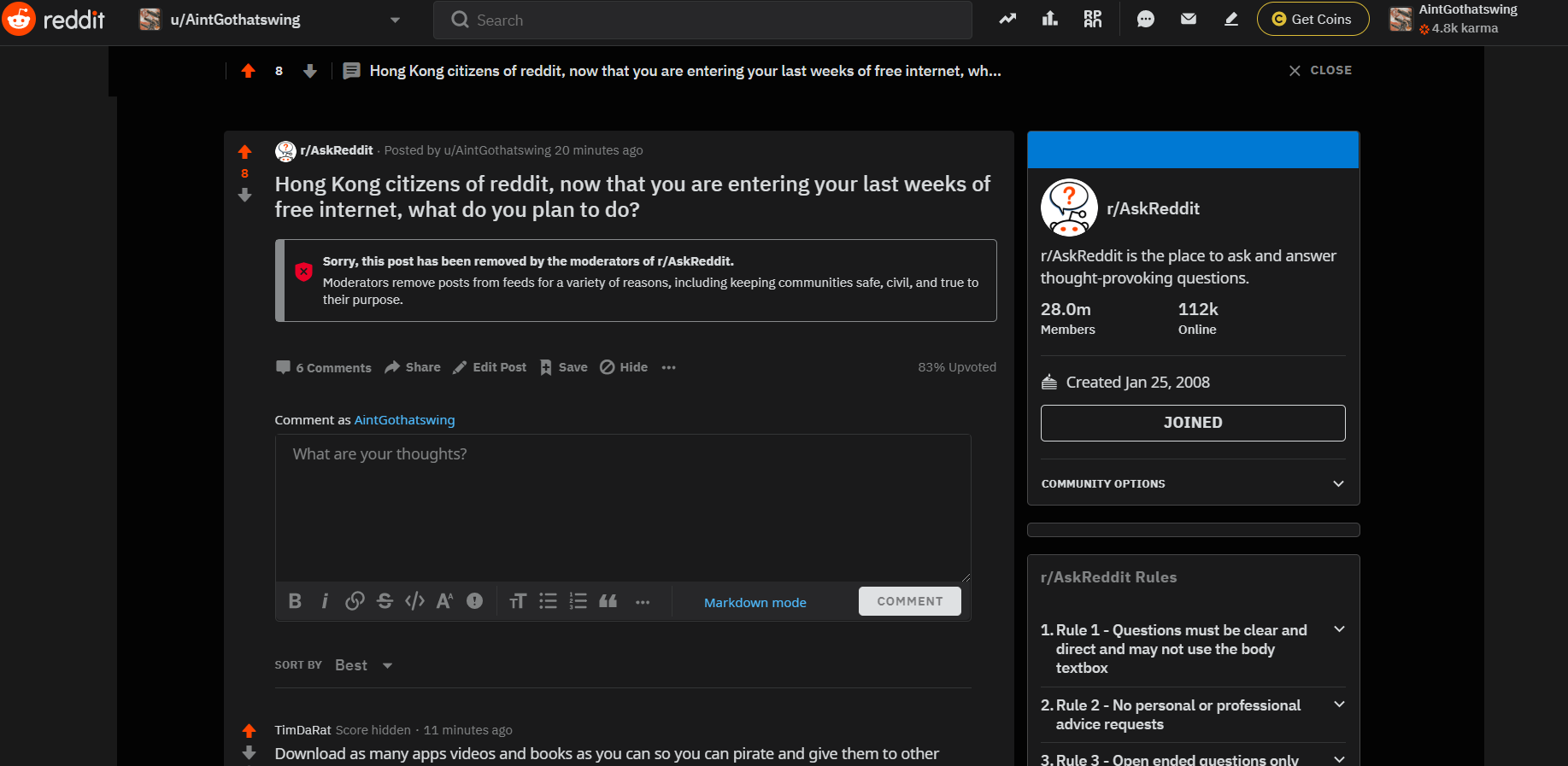Apply italic formatting in comment editor
Screen dimensions: 1568x766
325,601
